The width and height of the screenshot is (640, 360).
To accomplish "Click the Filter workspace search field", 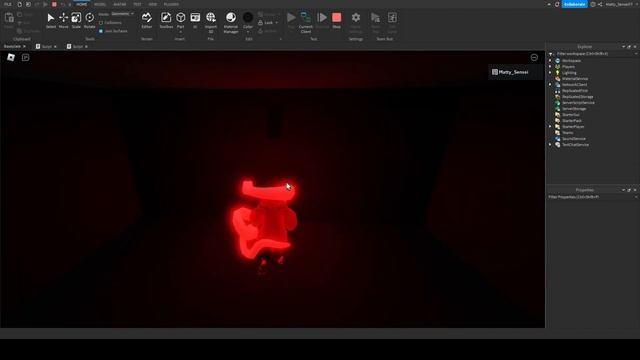I will click(x=593, y=53).
